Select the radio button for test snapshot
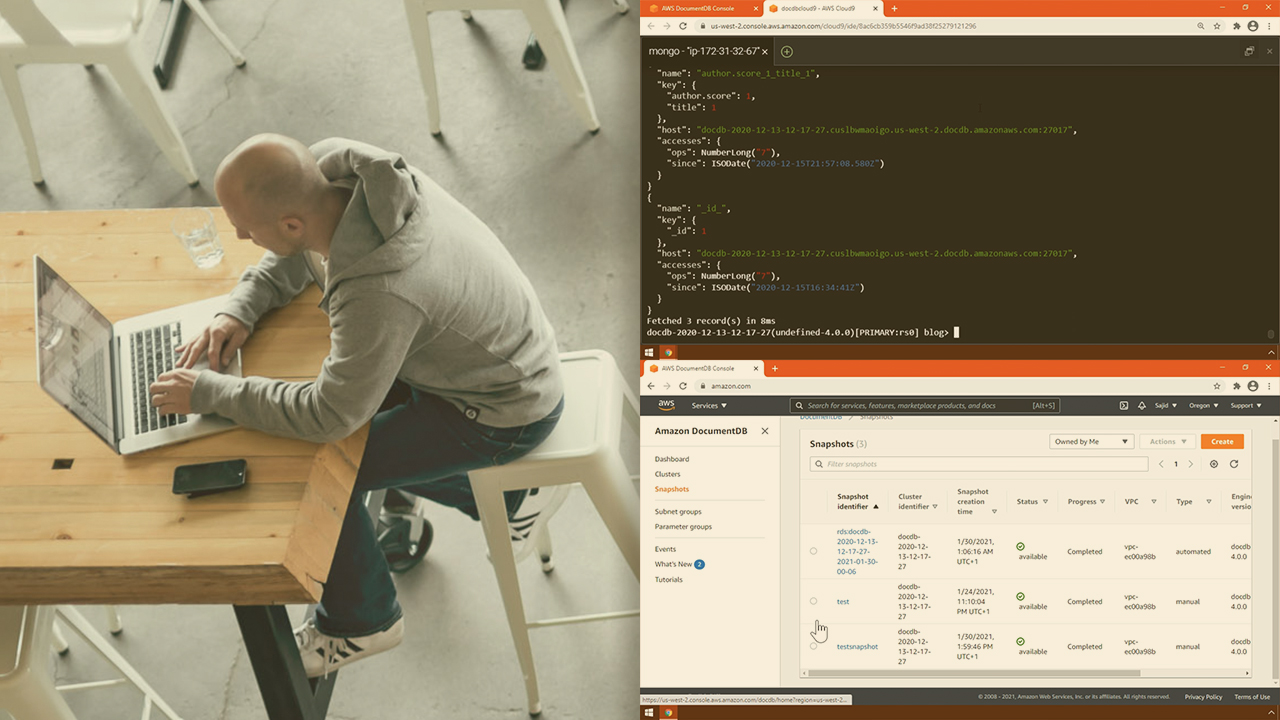 point(813,601)
